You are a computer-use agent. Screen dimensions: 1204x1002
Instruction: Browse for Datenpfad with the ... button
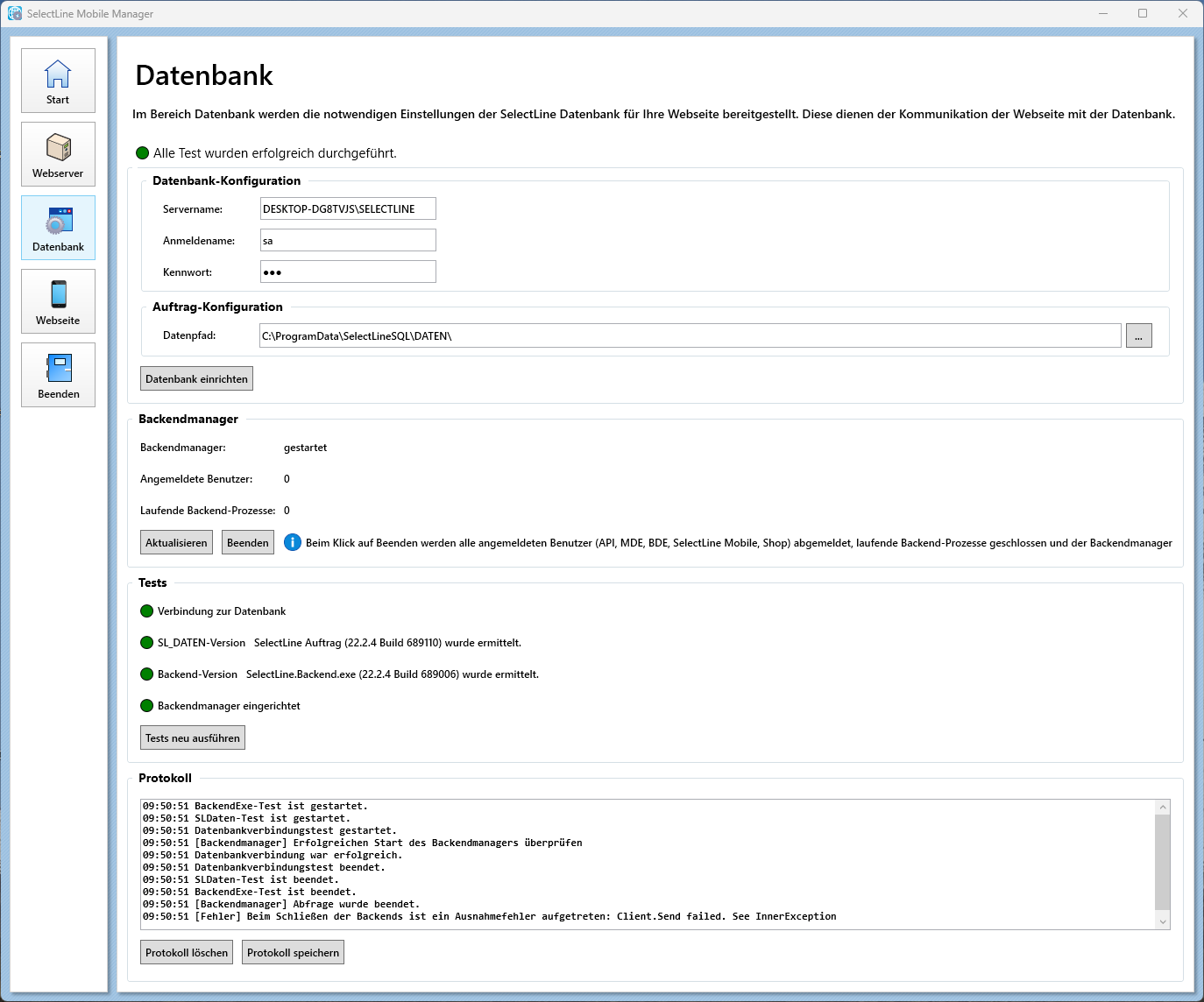[1139, 335]
